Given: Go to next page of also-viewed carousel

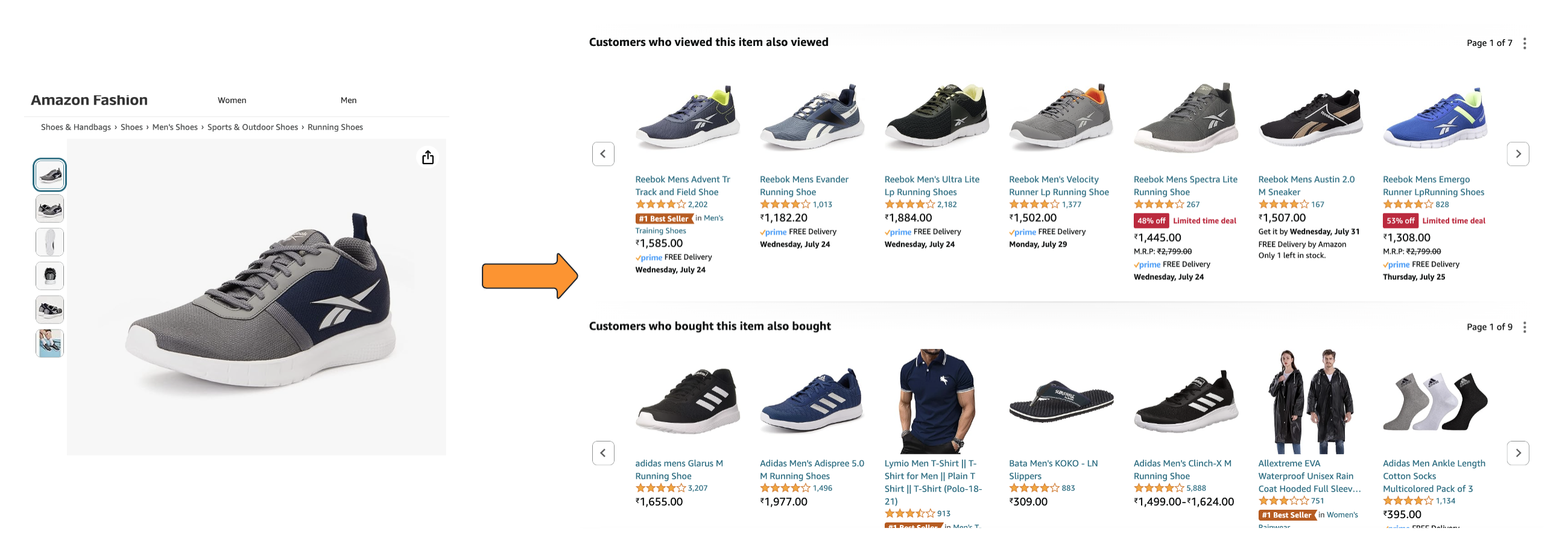Looking at the screenshot, I should click(1517, 154).
